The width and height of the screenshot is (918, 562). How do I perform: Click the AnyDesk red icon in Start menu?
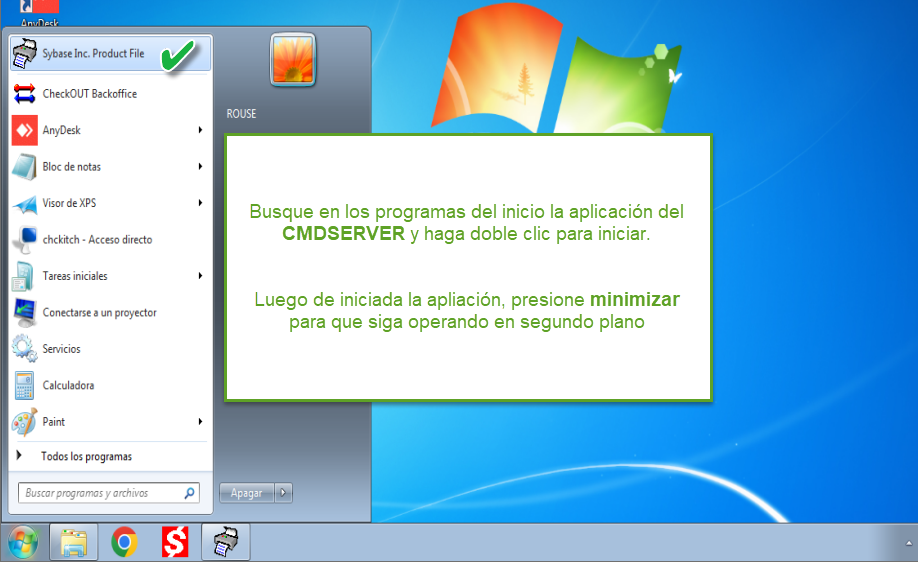pyautogui.click(x=25, y=130)
